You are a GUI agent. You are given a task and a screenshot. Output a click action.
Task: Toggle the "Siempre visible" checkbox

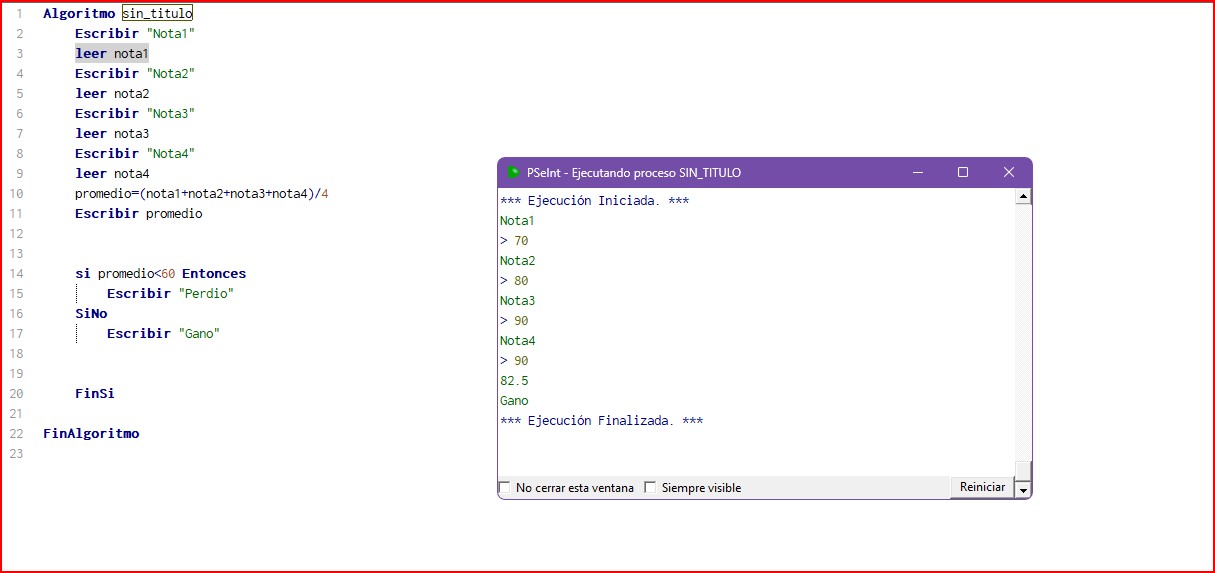click(x=650, y=488)
